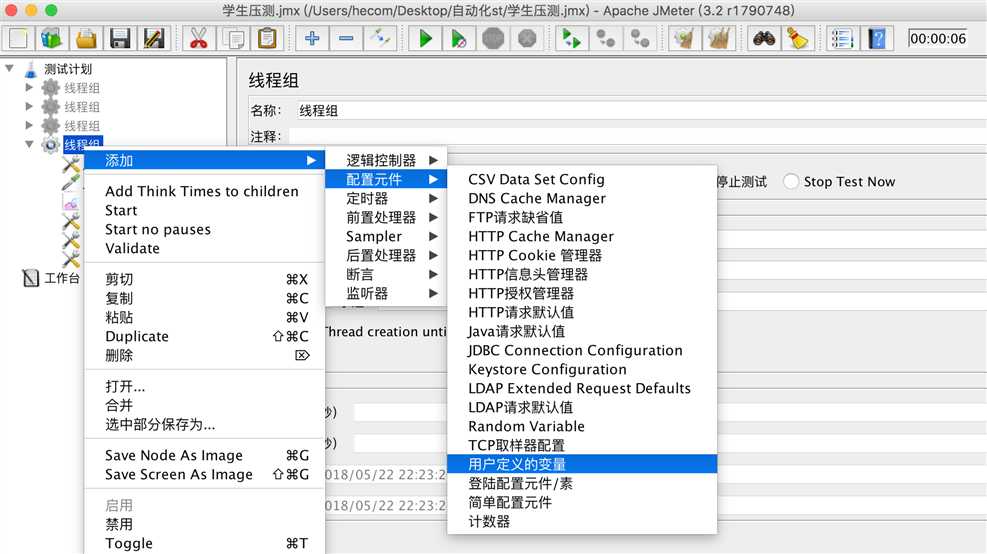
Task: Open the 监听器 submenu
Action: [386, 293]
